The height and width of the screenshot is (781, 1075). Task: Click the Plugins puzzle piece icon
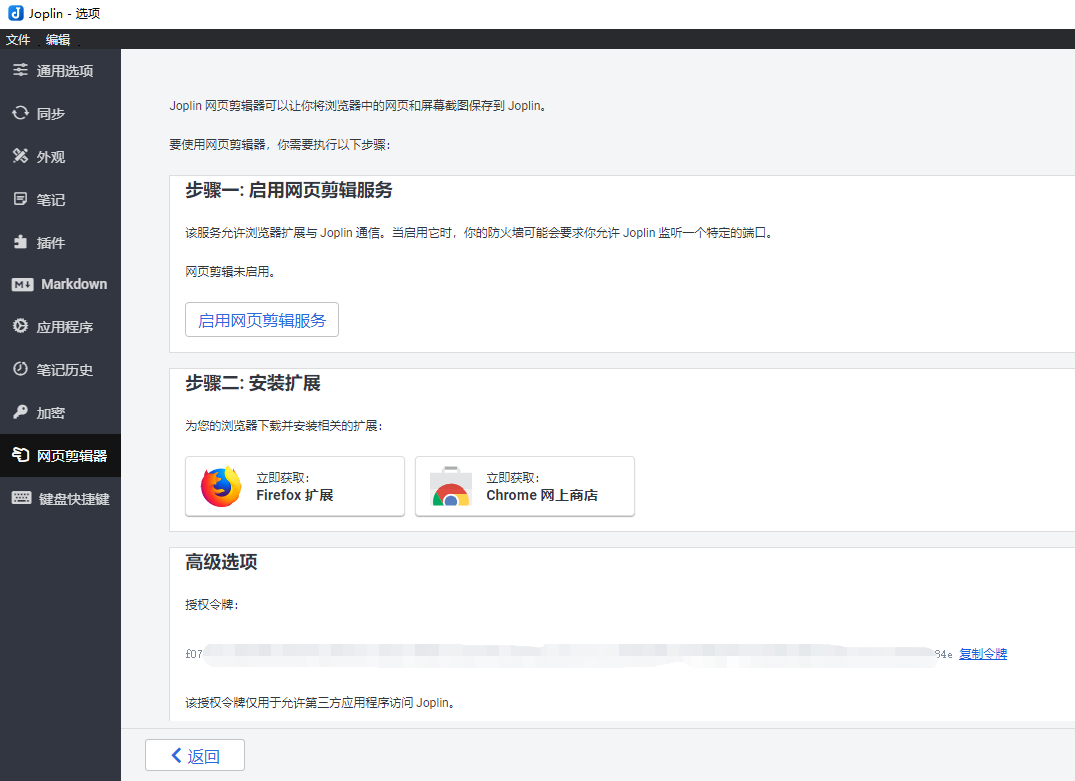21,242
